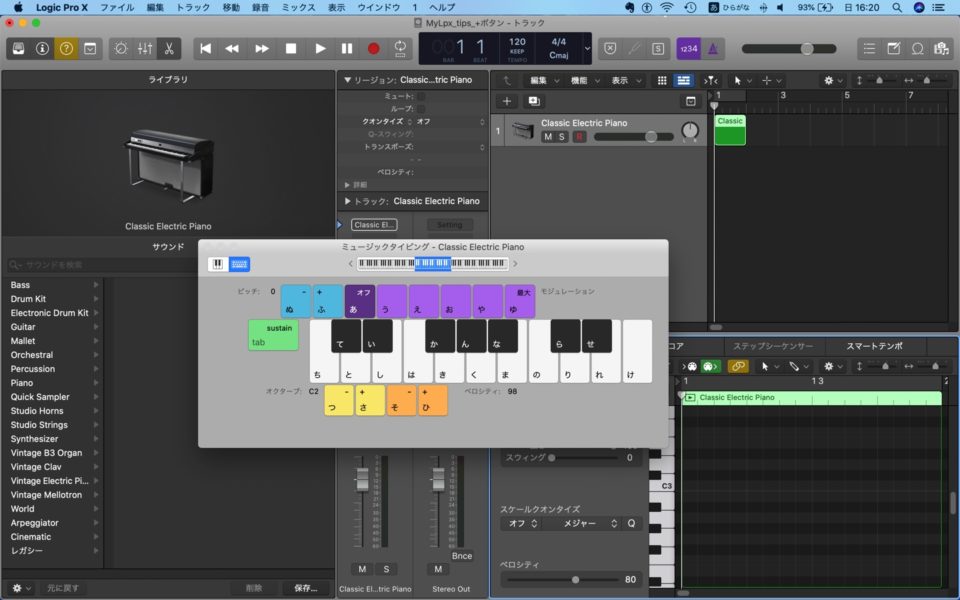This screenshot has width=960, height=600.
Task: Open the Wi-Fi status menu
Action: [667, 7]
